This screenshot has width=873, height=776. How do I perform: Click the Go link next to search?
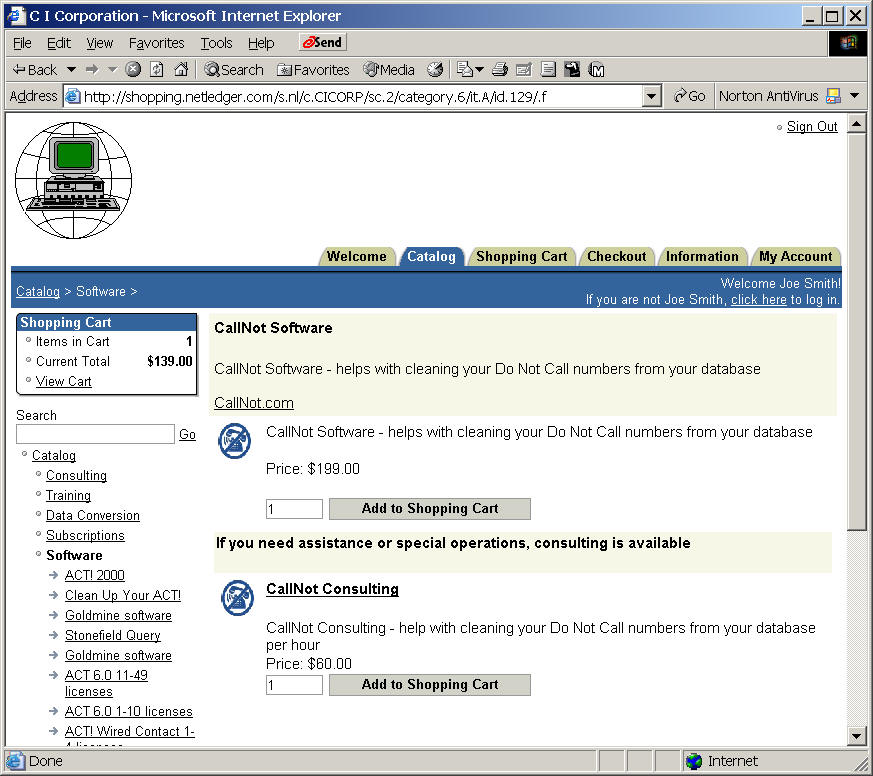(187, 435)
